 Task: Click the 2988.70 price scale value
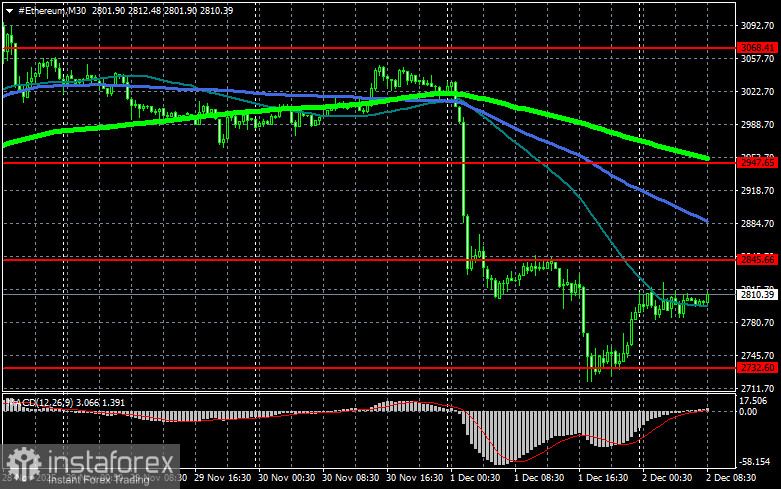pos(758,124)
